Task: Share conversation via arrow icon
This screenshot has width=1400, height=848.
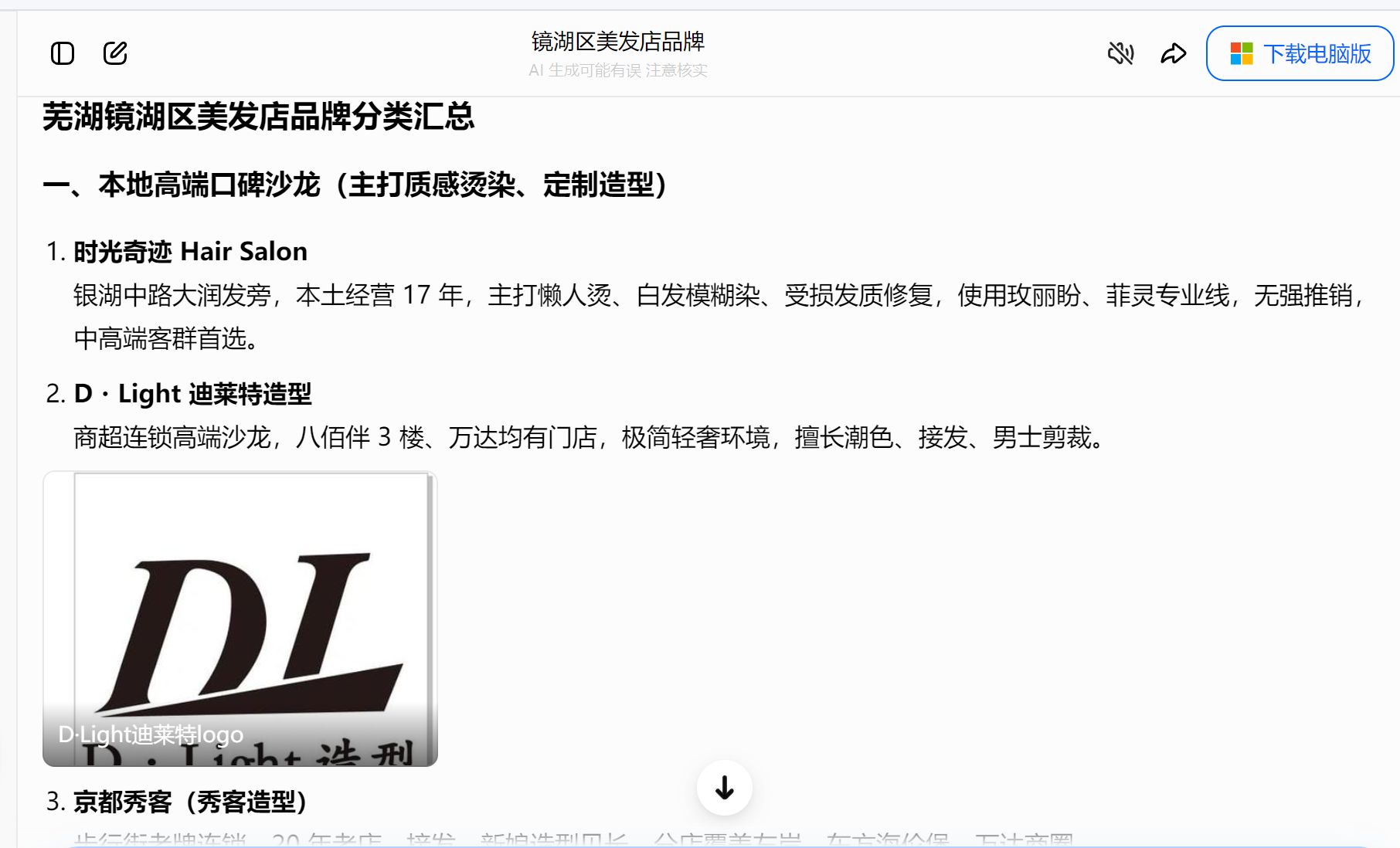Action: point(1173,53)
